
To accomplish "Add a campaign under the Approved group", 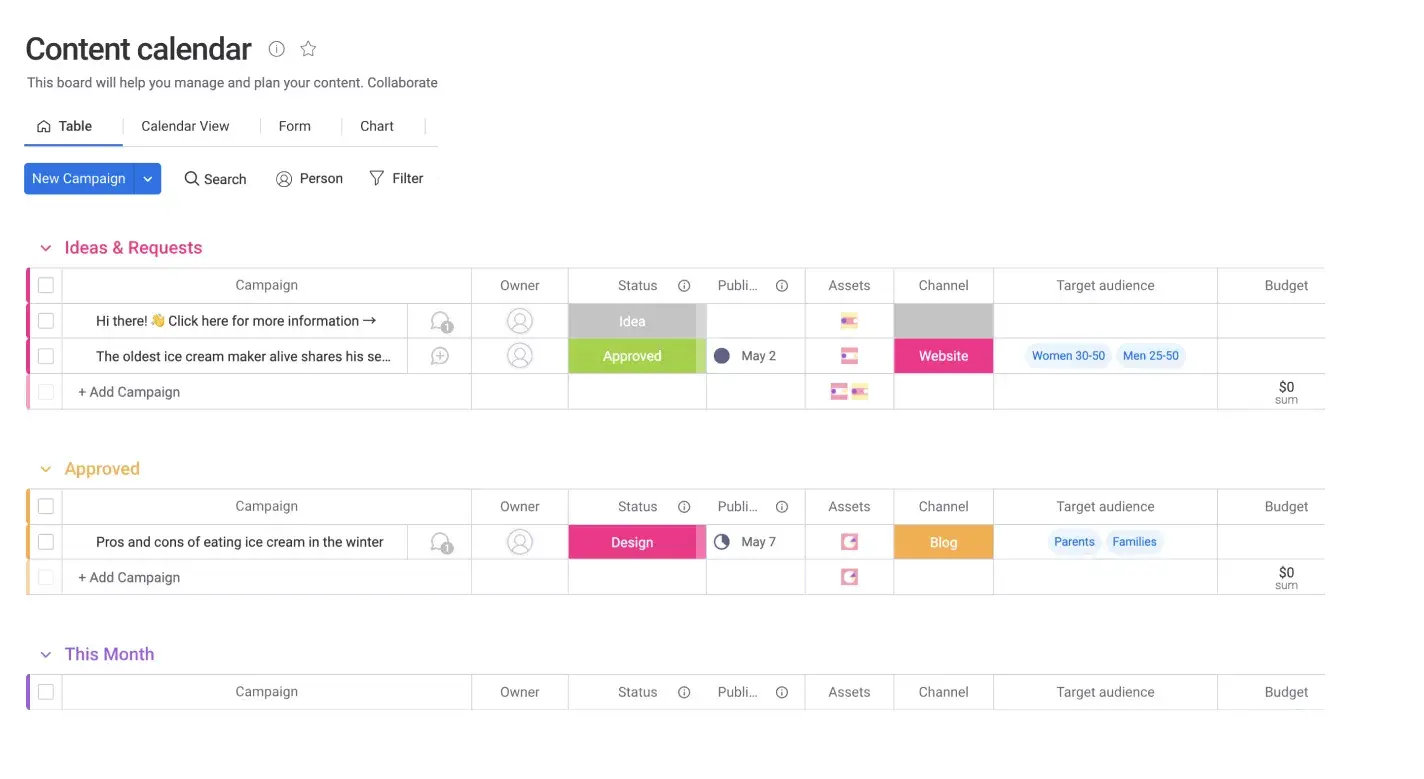I will click(x=128, y=577).
